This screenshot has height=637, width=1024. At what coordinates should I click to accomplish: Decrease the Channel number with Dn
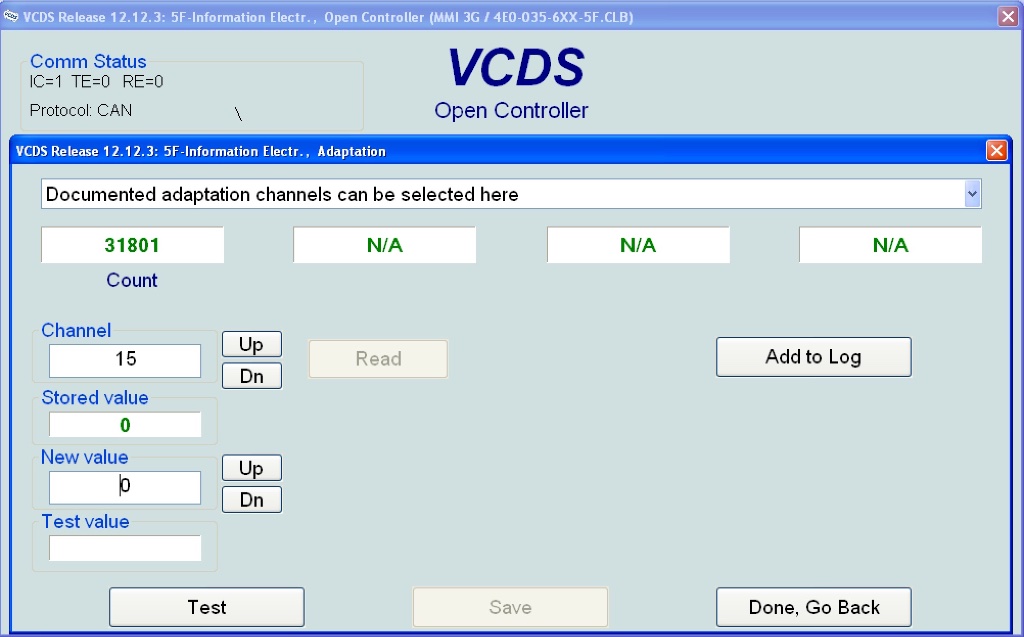coord(251,376)
